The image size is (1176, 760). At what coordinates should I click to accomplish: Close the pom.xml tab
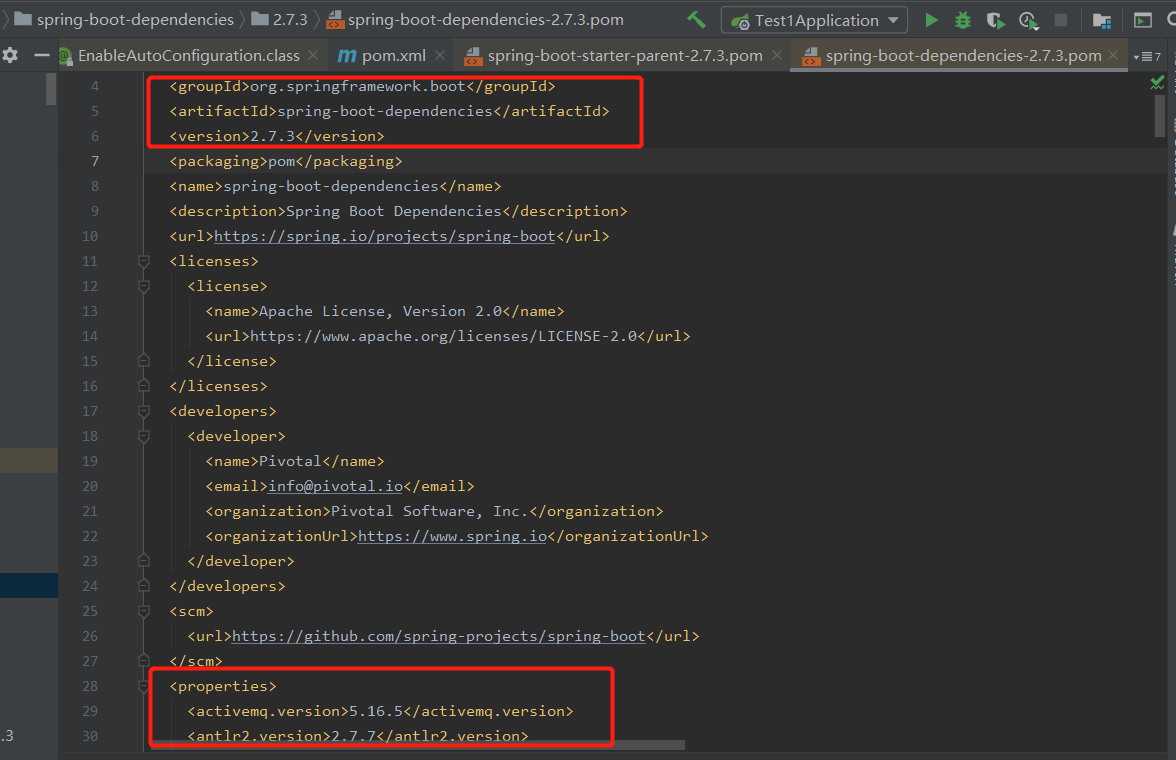(440, 55)
